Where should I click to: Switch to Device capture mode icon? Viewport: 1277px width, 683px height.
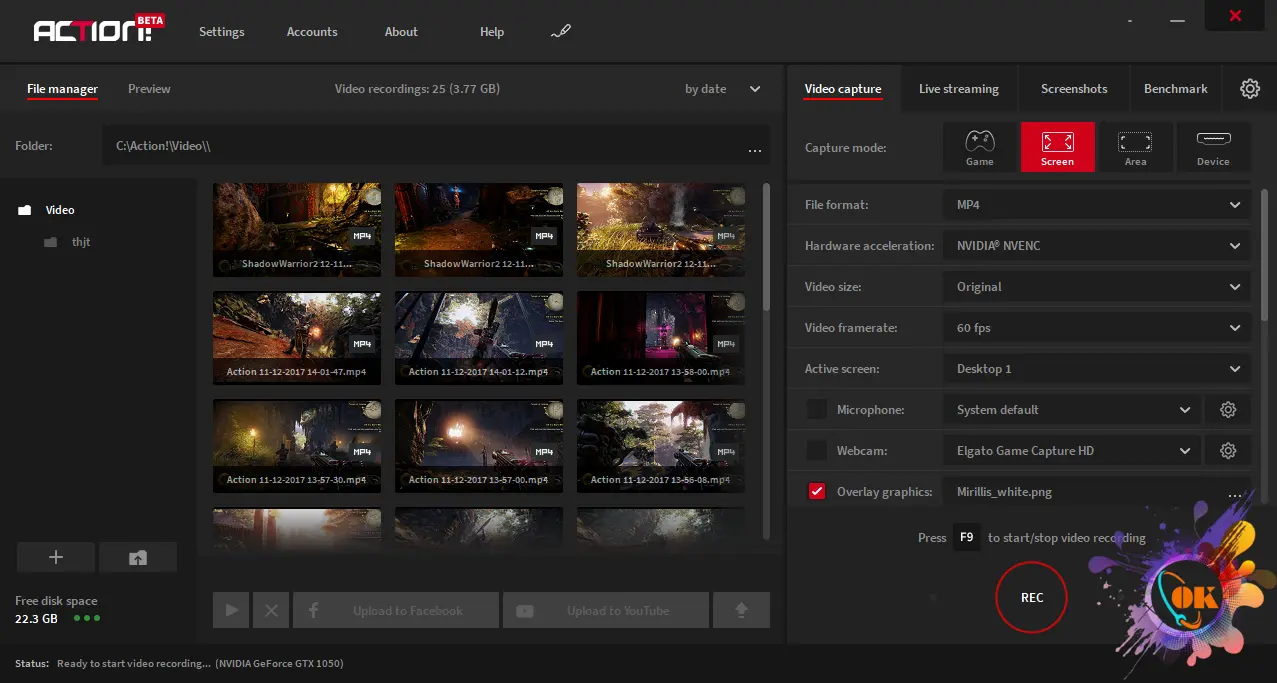[1213, 147]
